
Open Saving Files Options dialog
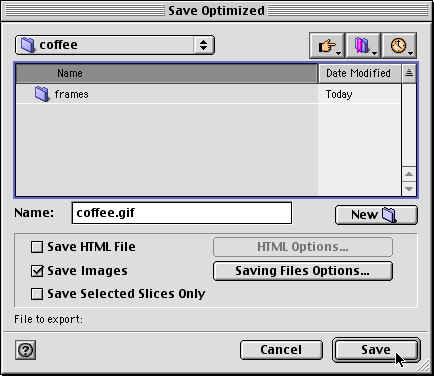click(x=303, y=271)
